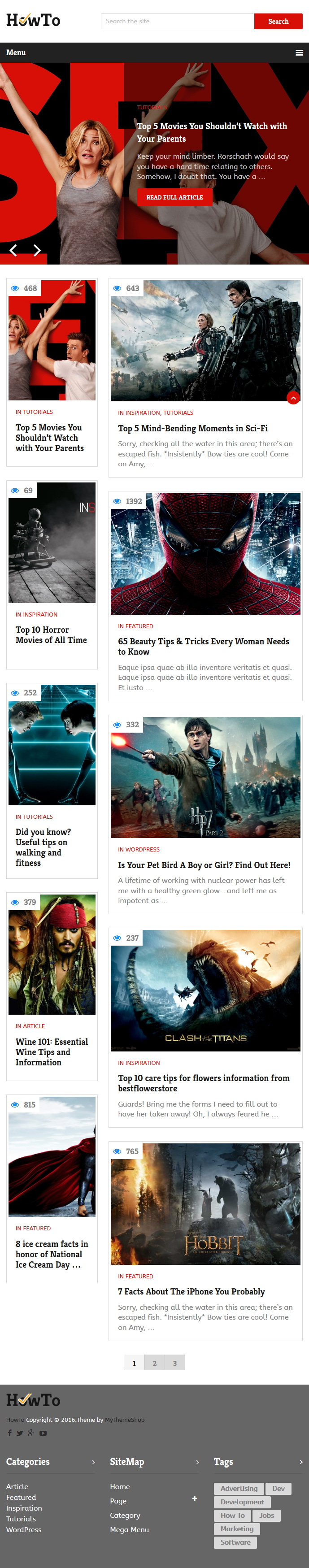
Task: Go to pagination page 3
Action: [x=174, y=1363]
